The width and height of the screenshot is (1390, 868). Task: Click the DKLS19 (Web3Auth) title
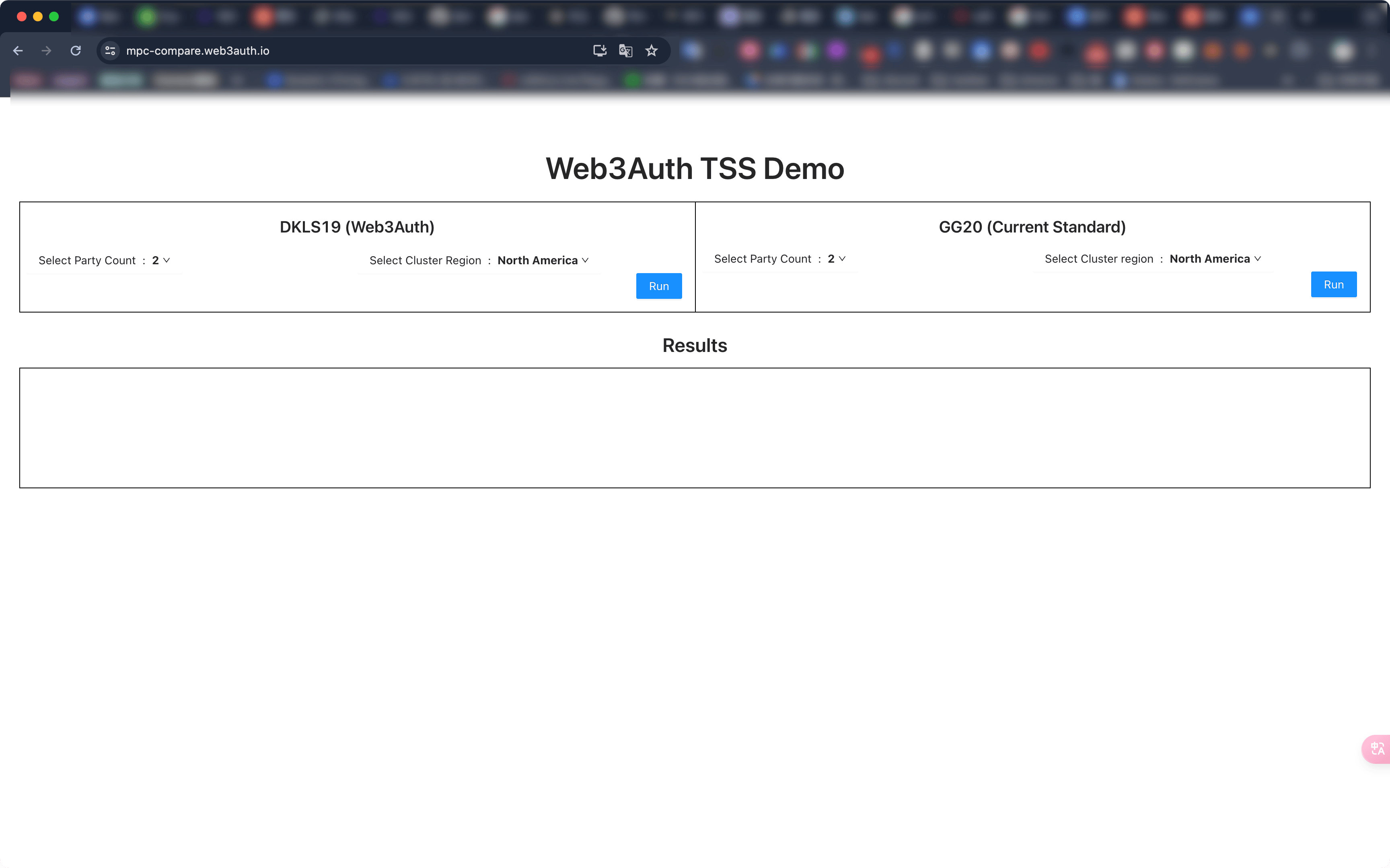click(x=357, y=227)
